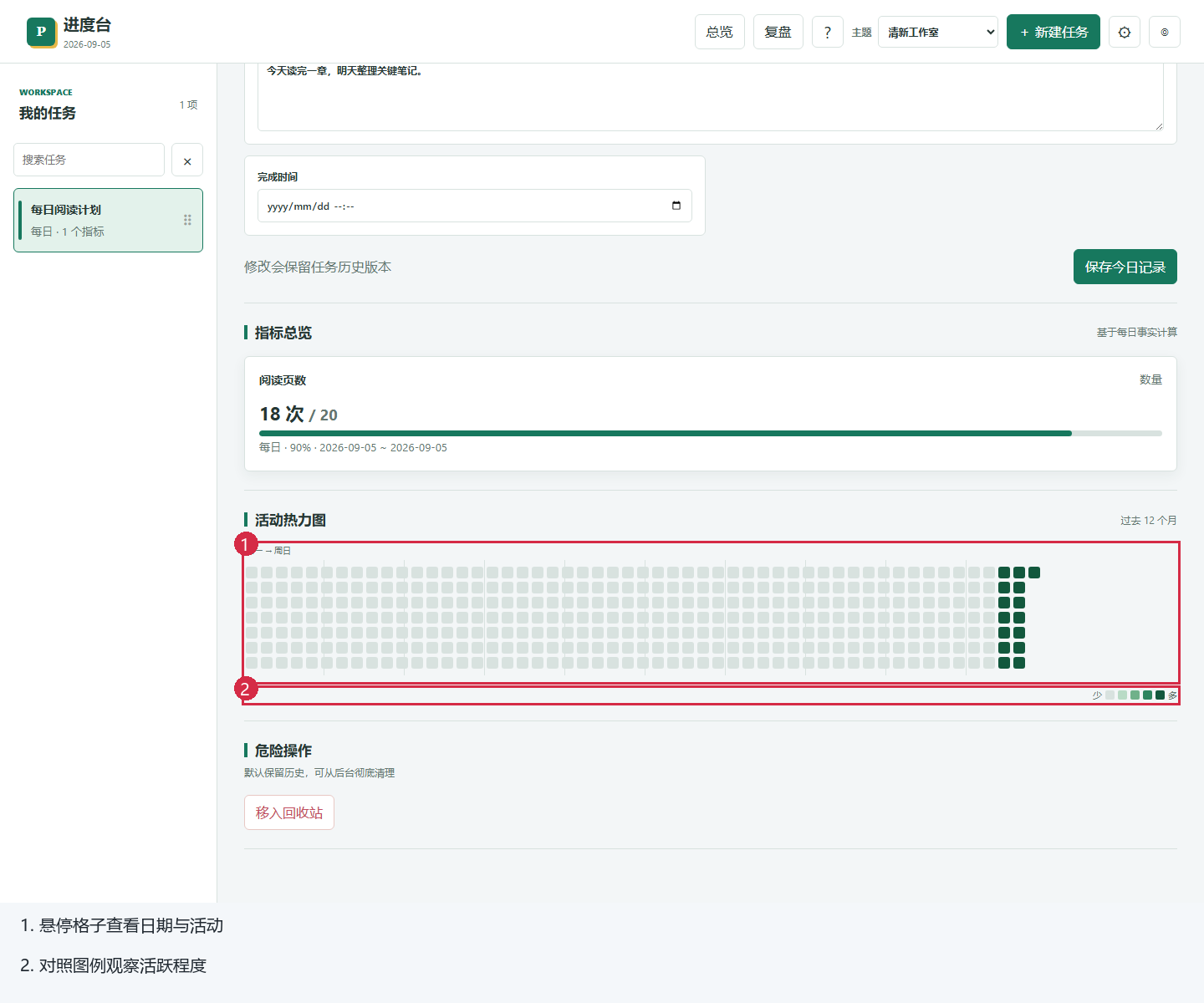1204x1003 pixels.
Task: Click the 基于每日事实计算 note
Action: [x=1137, y=333]
